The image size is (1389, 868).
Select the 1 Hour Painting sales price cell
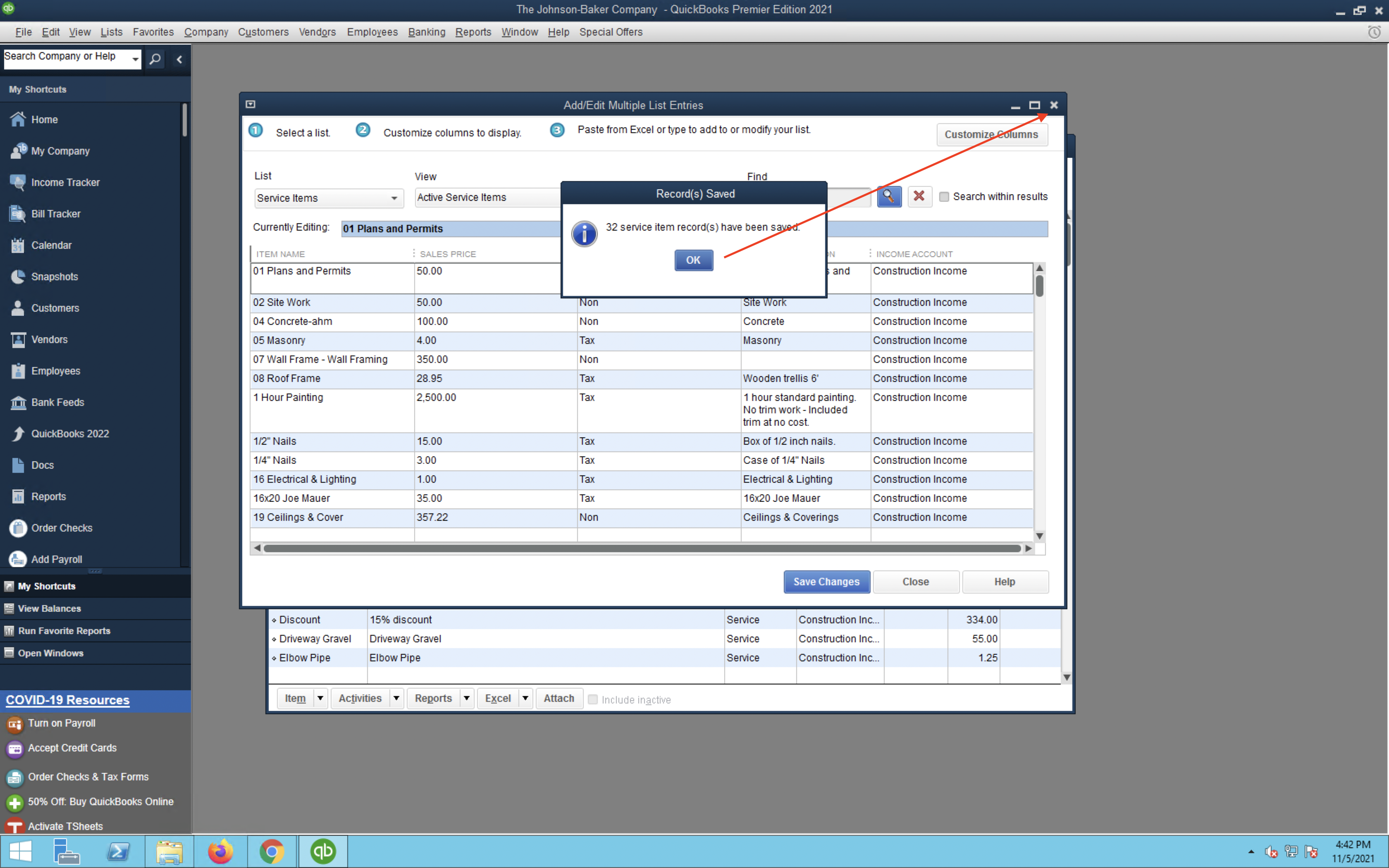[495, 410]
